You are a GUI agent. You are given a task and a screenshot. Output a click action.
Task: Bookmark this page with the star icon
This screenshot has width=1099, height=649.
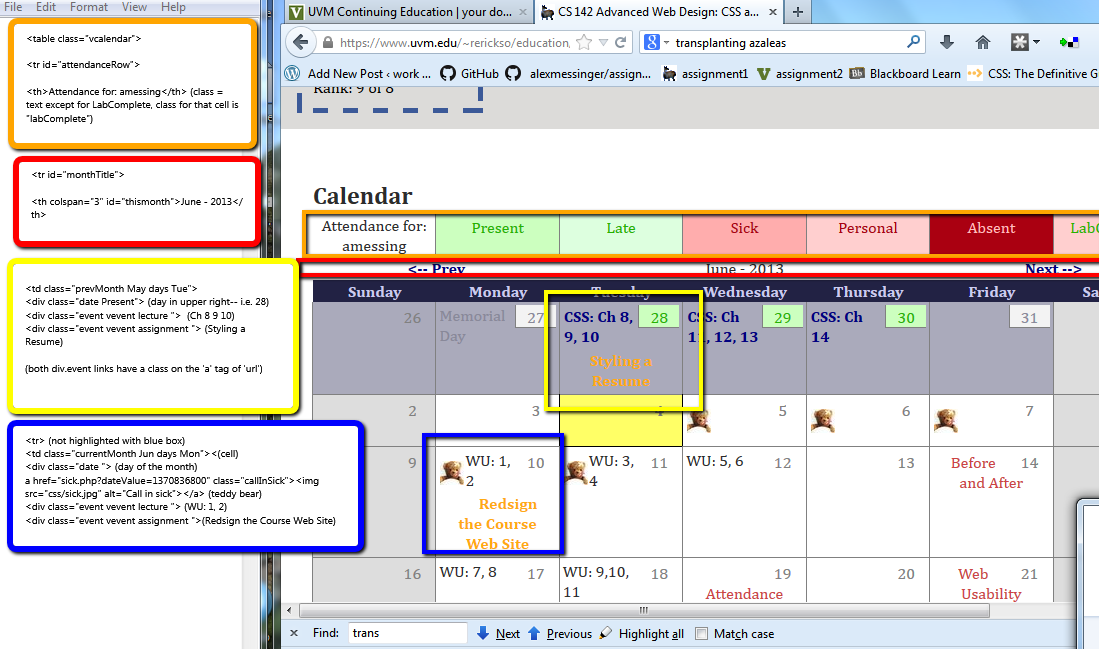584,43
